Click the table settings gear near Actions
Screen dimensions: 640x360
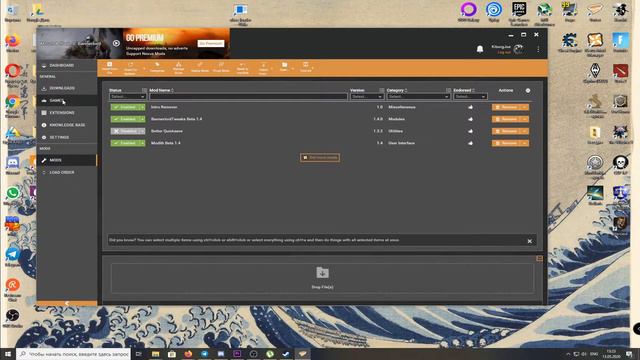click(528, 90)
